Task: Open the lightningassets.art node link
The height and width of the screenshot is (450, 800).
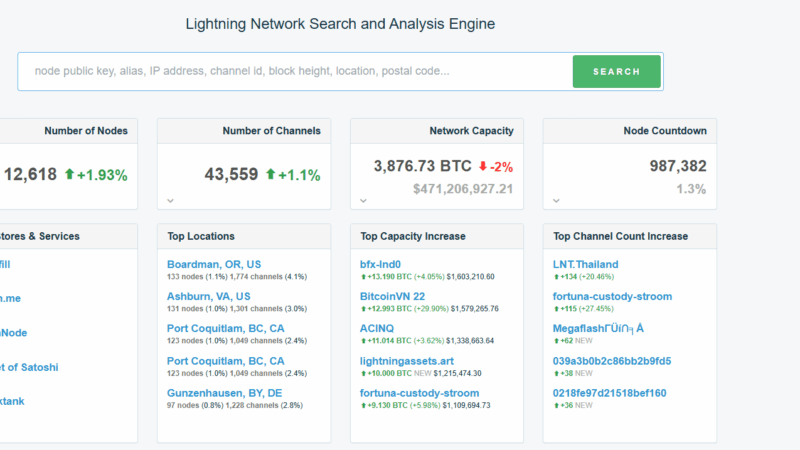Action: click(405, 361)
